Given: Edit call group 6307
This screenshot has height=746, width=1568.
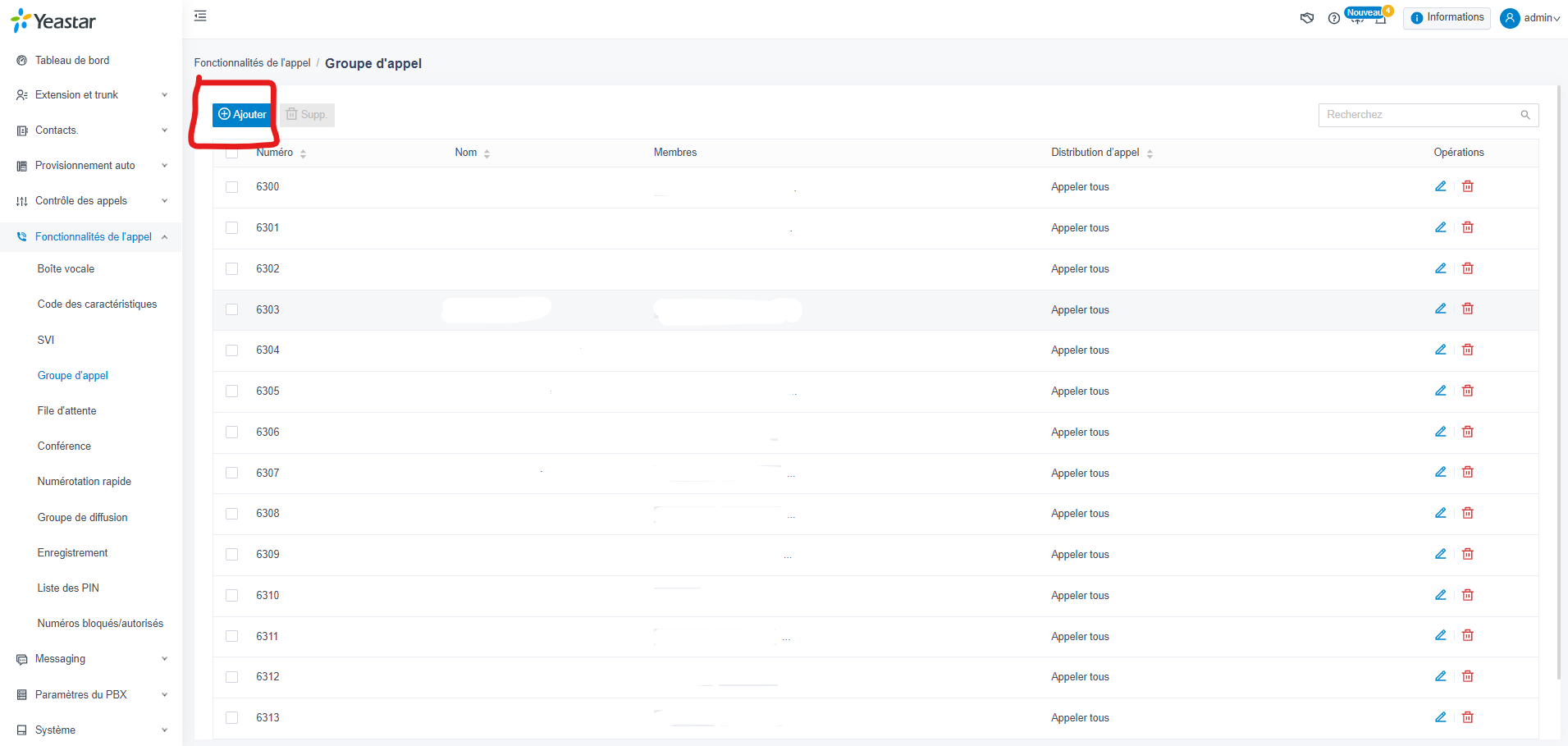Looking at the screenshot, I should click(1440, 472).
